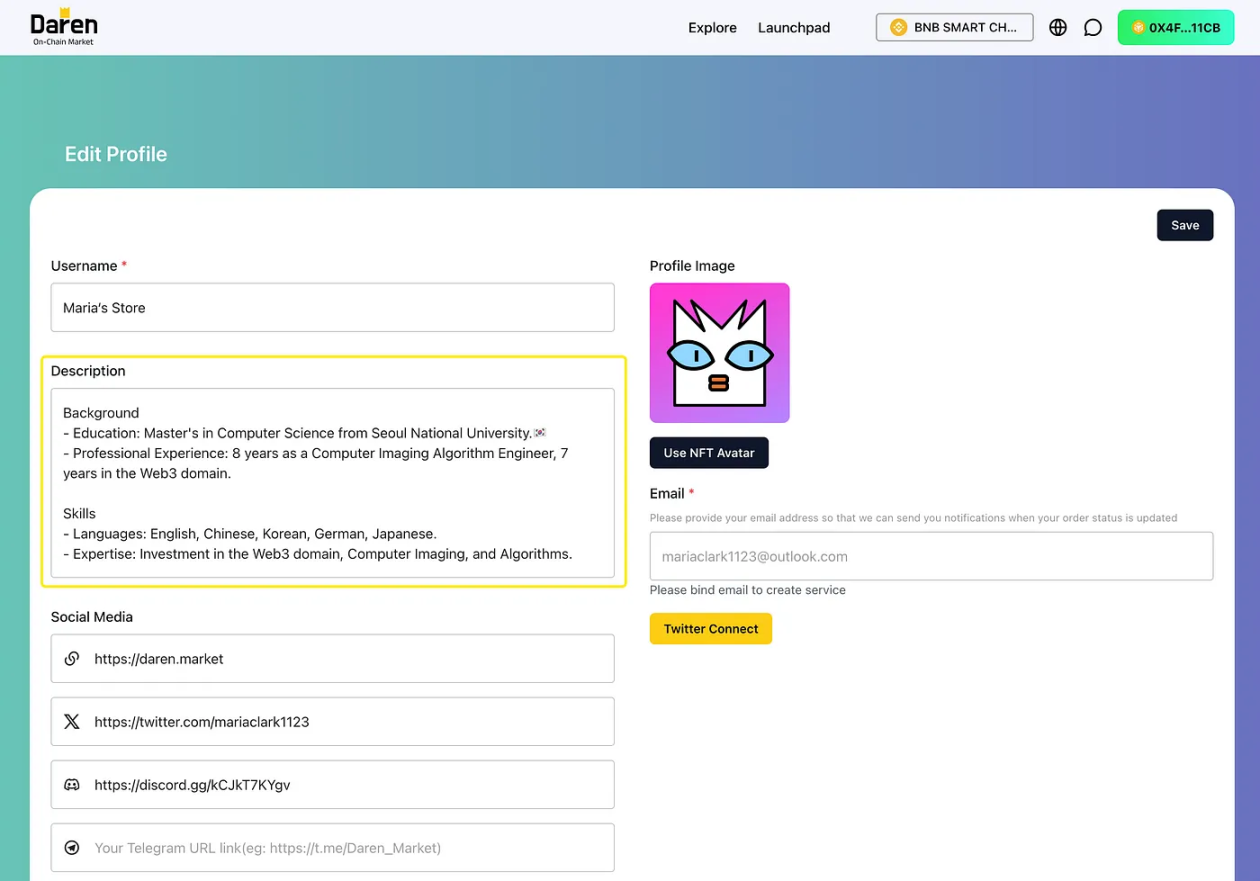Viewport: 1260px width, 881px height.
Task: Open the Launchpad page
Action: 794,28
